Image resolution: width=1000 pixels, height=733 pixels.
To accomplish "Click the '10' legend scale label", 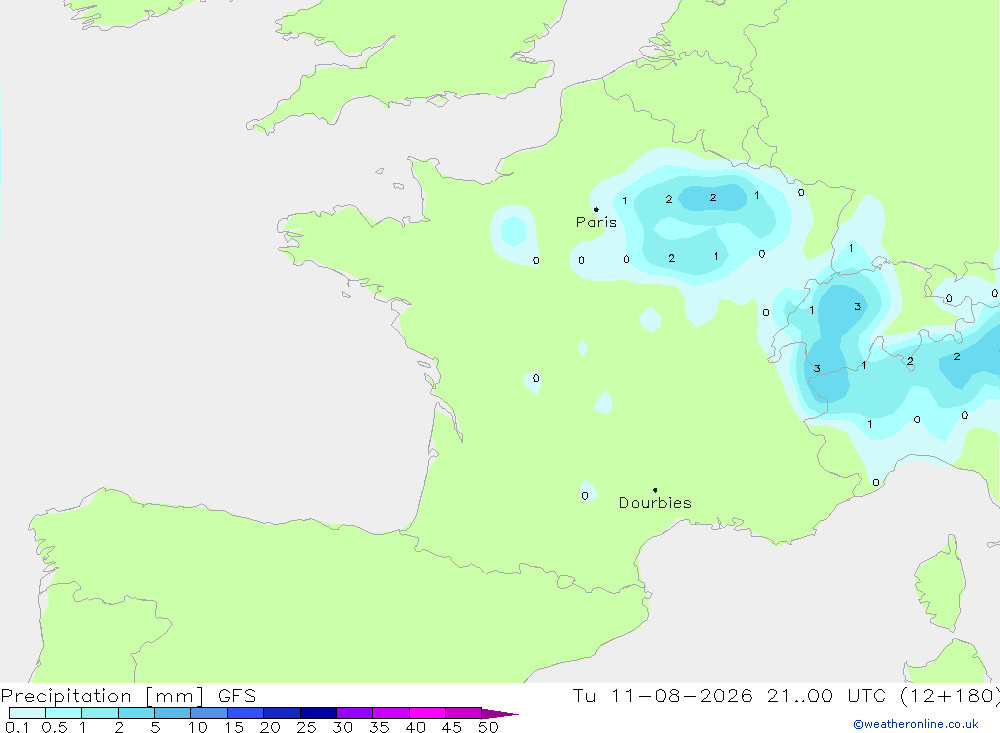I will pyautogui.click(x=198, y=727).
